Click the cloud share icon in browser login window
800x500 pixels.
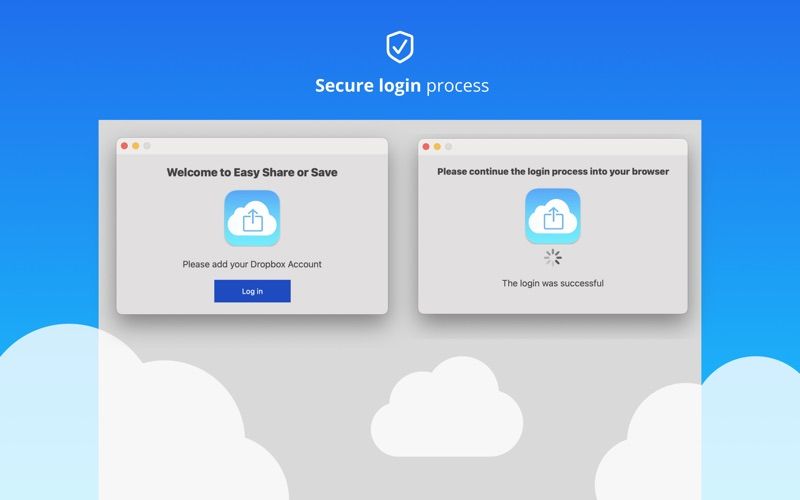(553, 216)
